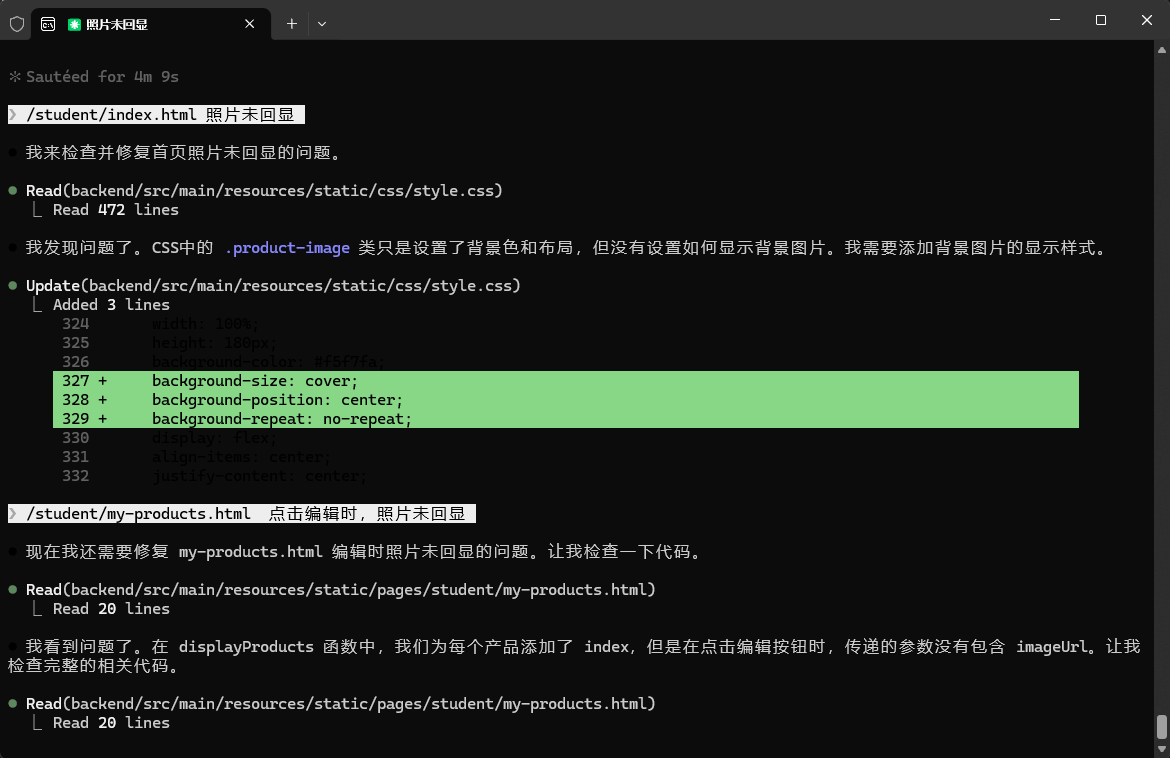
Task: Click the prompt '/student/my-products.html 点击编辑时'
Action: coord(242,513)
